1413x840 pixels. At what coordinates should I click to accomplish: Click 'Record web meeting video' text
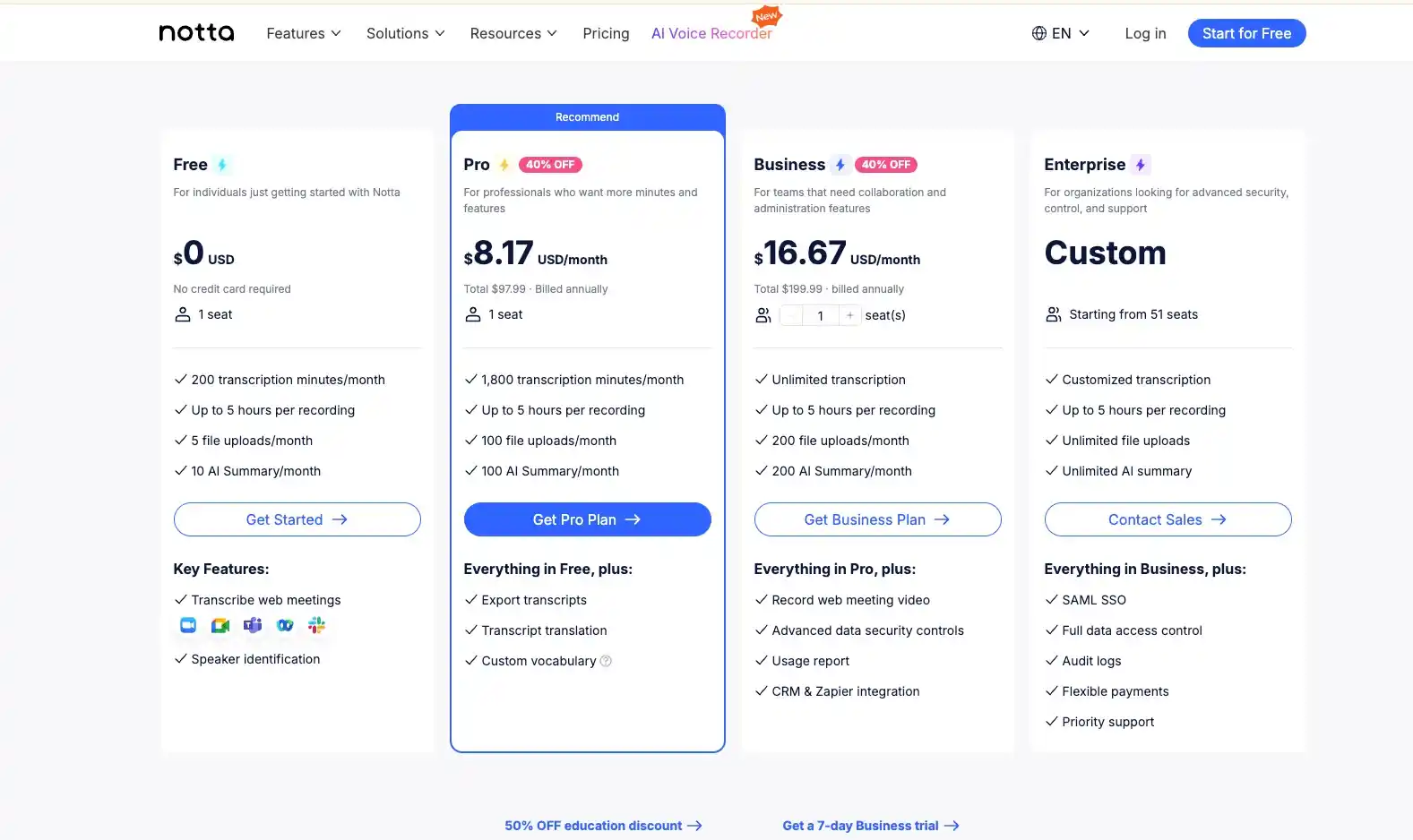point(850,600)
